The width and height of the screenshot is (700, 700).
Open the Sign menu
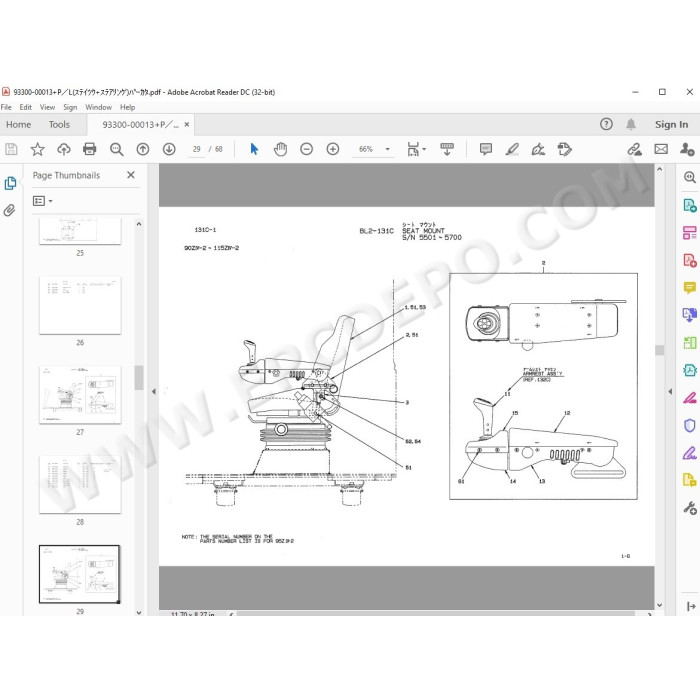70,107
